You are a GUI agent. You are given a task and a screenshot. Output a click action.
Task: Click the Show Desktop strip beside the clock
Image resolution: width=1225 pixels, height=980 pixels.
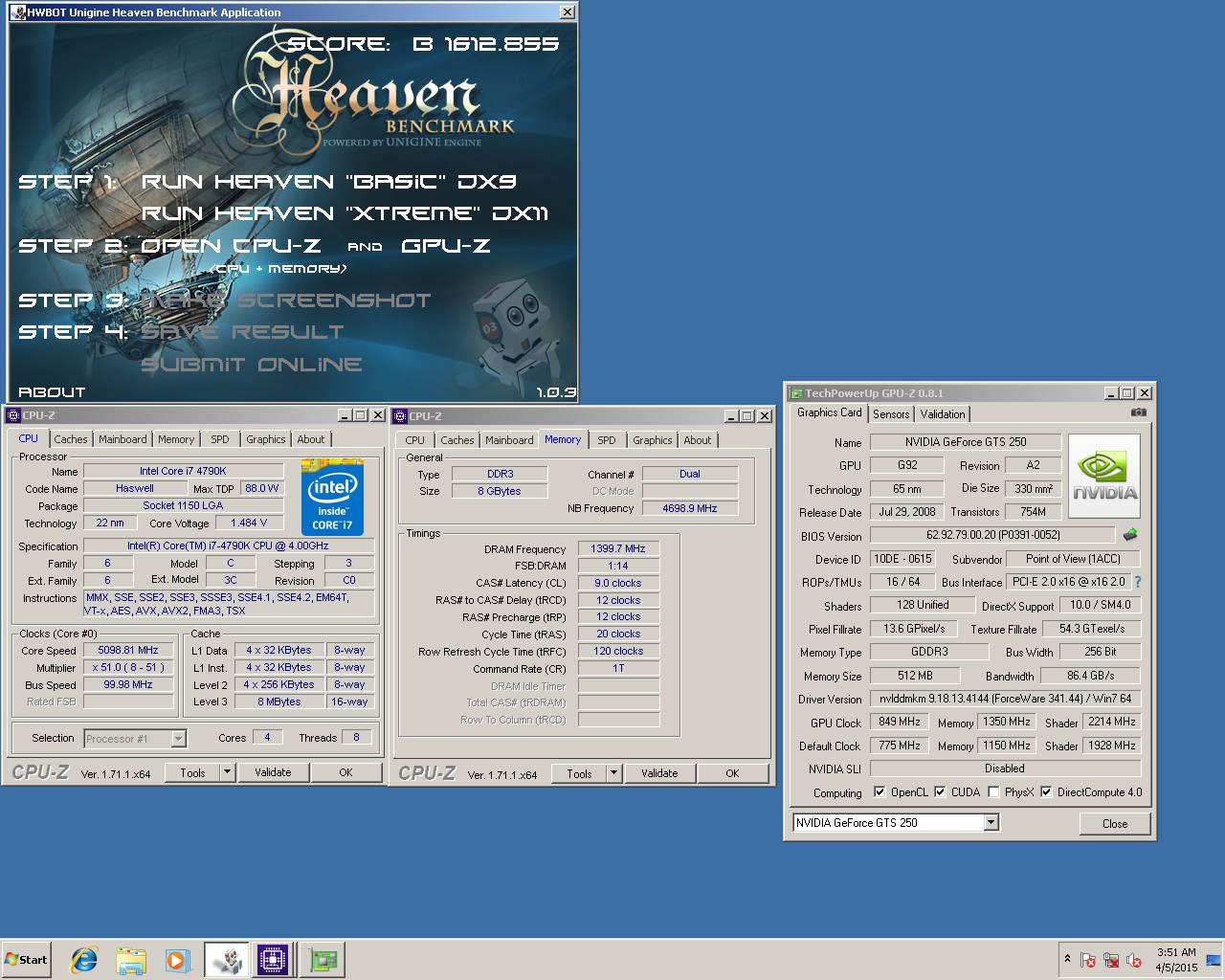coord(1214,959)
